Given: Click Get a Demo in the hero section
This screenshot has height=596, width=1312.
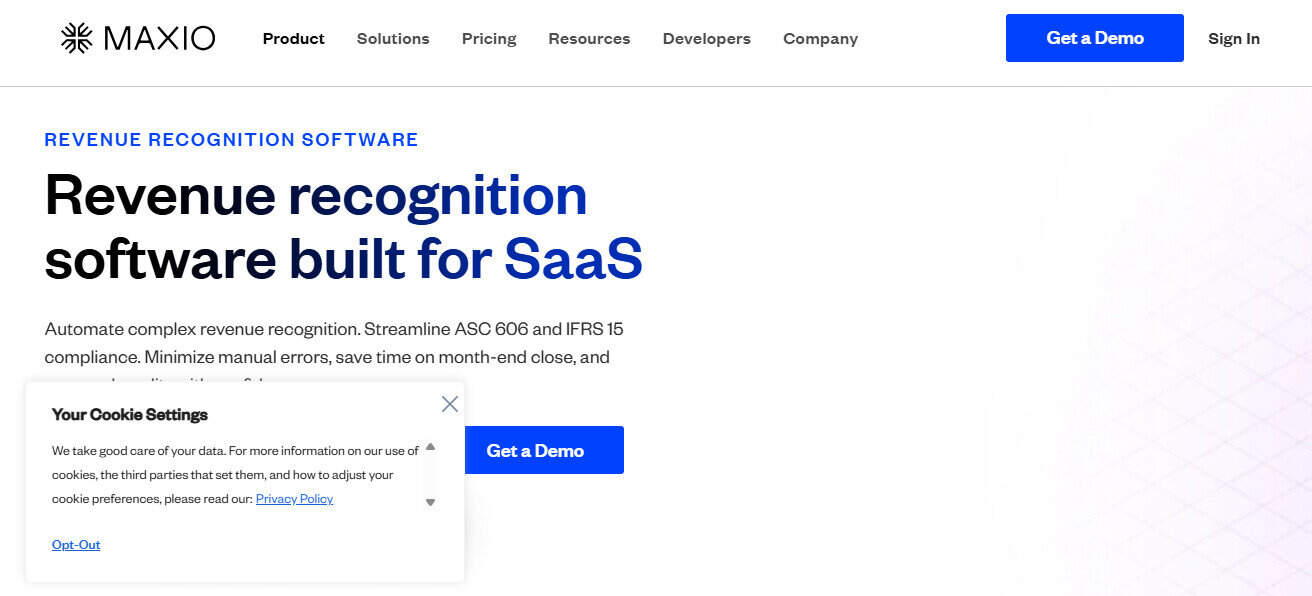Looking at the screenshot, I should point(544,450).
